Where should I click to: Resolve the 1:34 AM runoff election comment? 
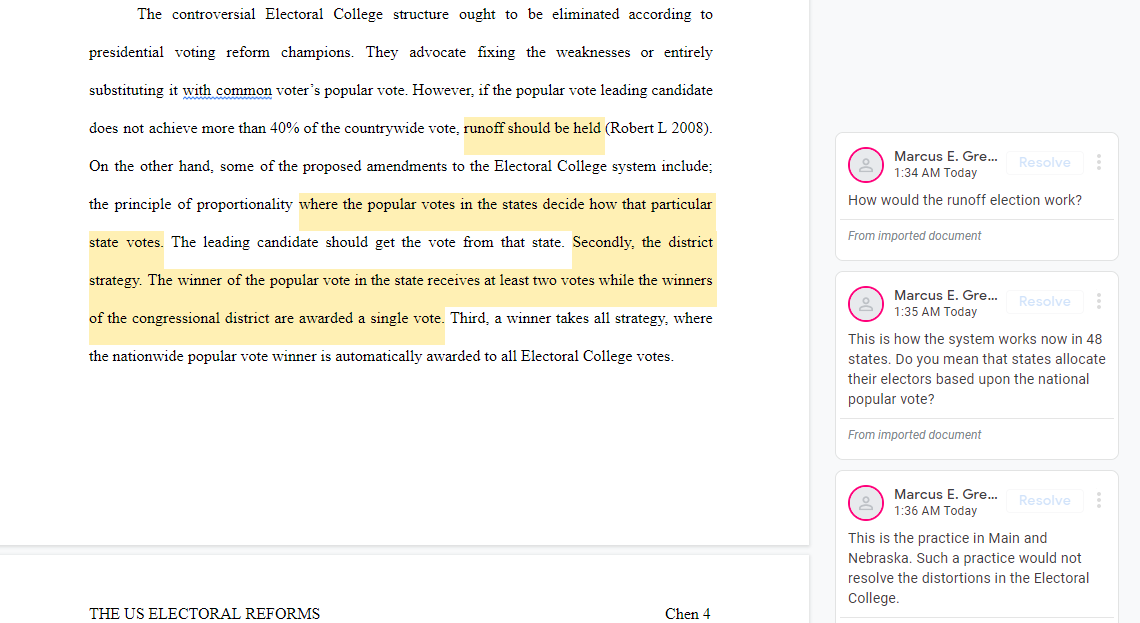1044,163
